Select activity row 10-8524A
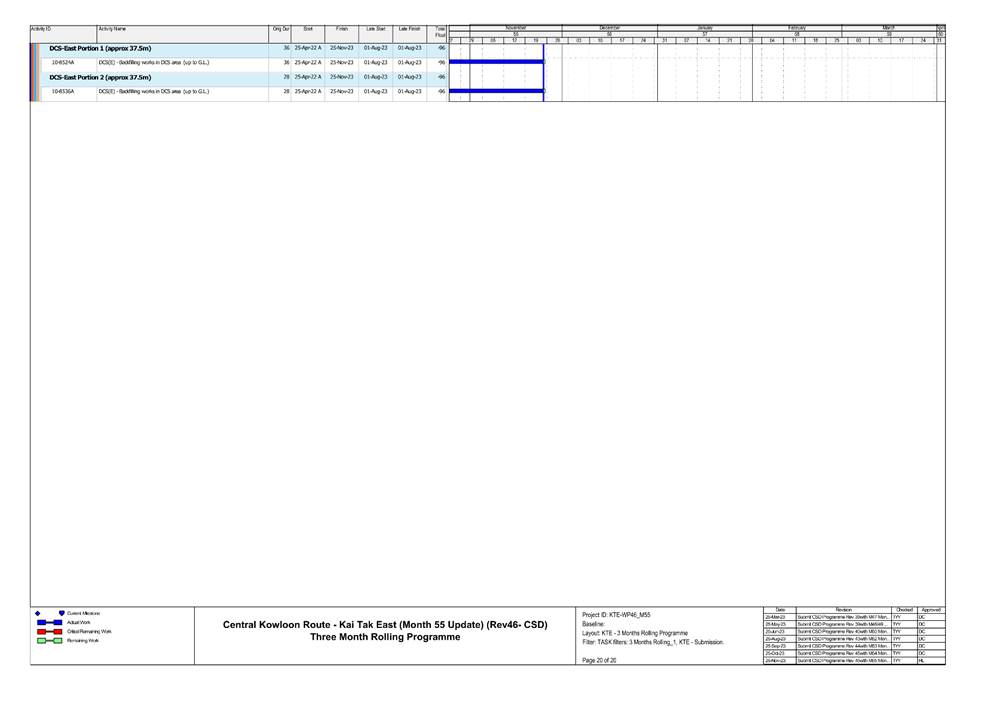Image resolution: width=1002 pixels, height=708 pixels. (63, 62)
